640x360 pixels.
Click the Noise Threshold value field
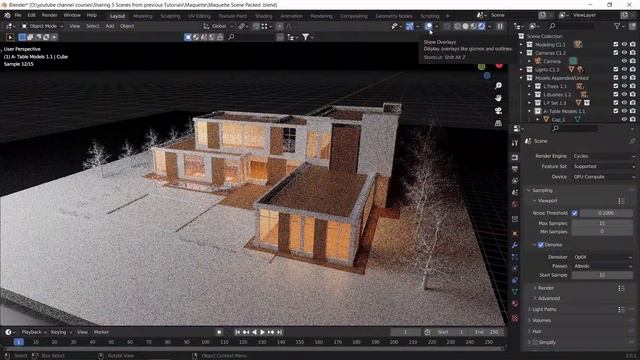(x=606, y=213)
